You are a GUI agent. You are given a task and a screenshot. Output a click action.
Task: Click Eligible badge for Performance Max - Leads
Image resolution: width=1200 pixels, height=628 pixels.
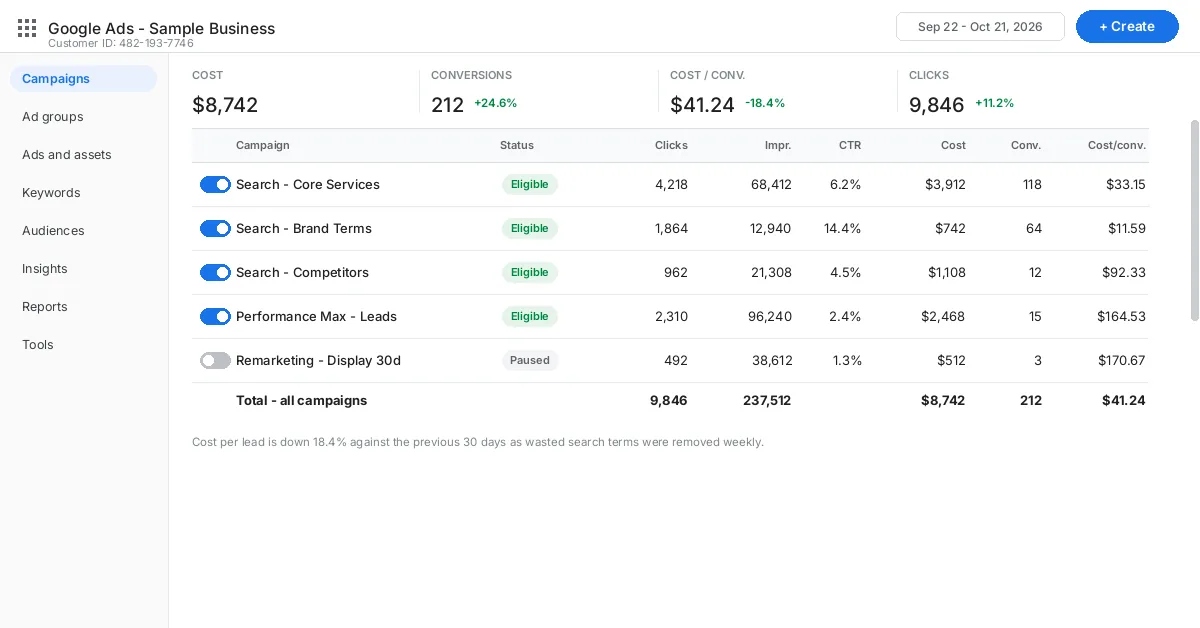[530, 316]
